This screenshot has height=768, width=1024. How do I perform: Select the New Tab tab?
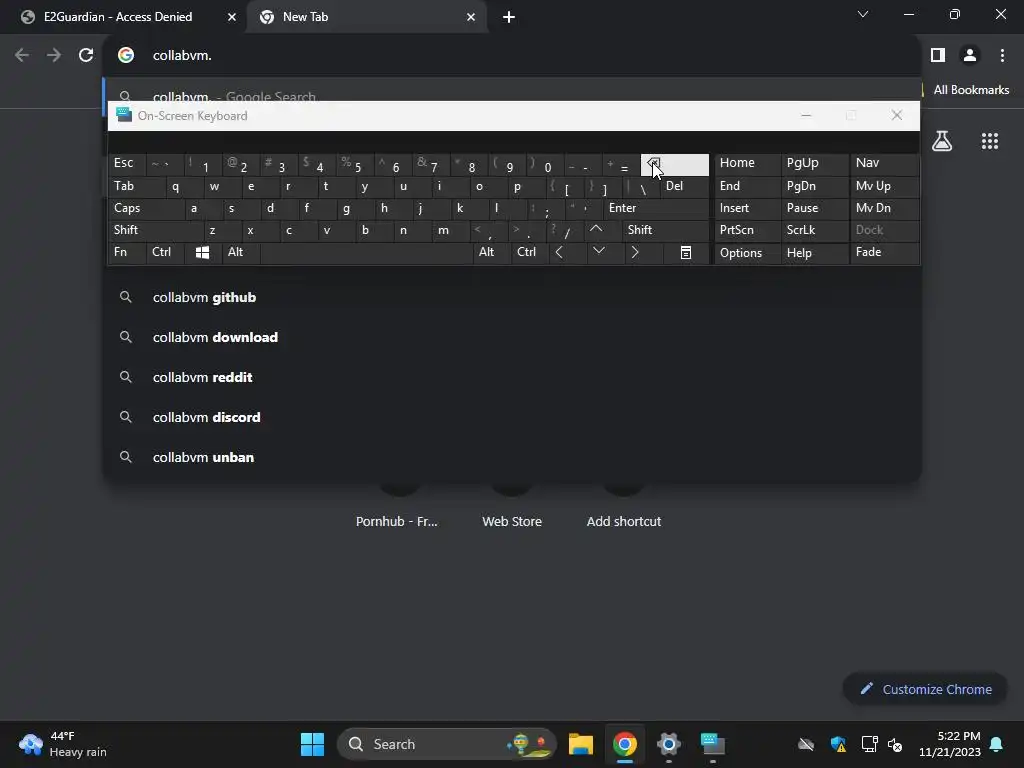point(367,17)
